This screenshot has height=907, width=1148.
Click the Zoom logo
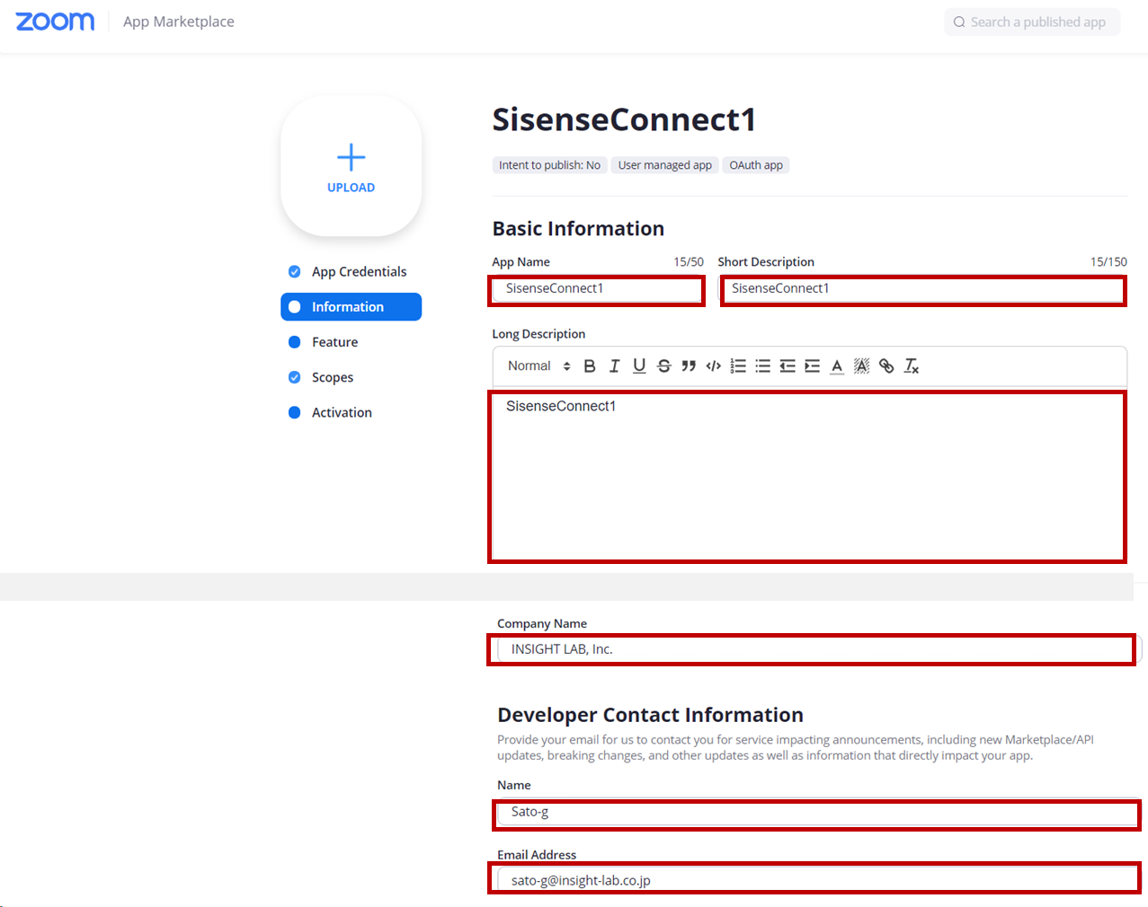click(x=55, y=21)
